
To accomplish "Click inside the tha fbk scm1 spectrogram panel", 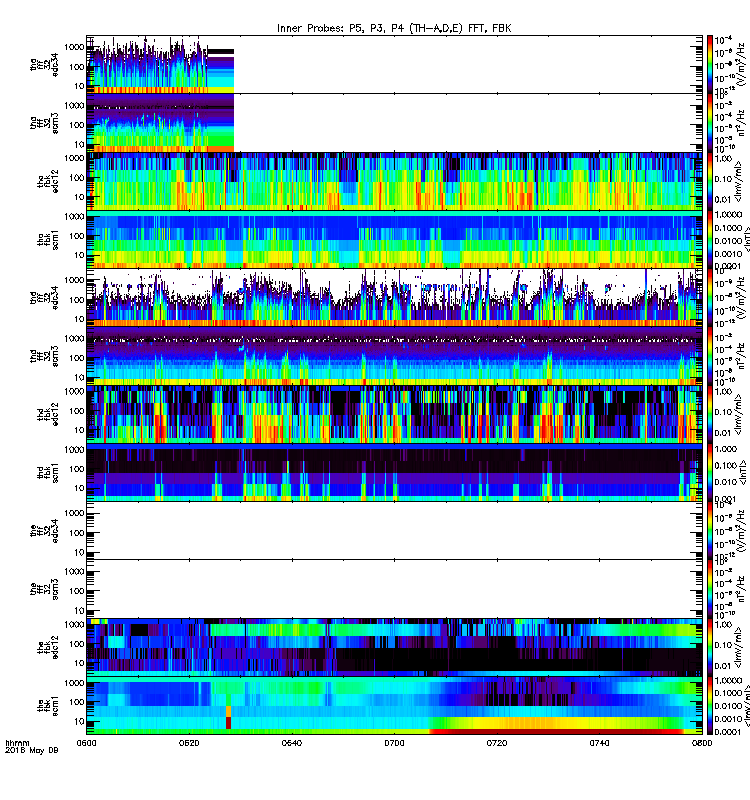I will 394,239.
